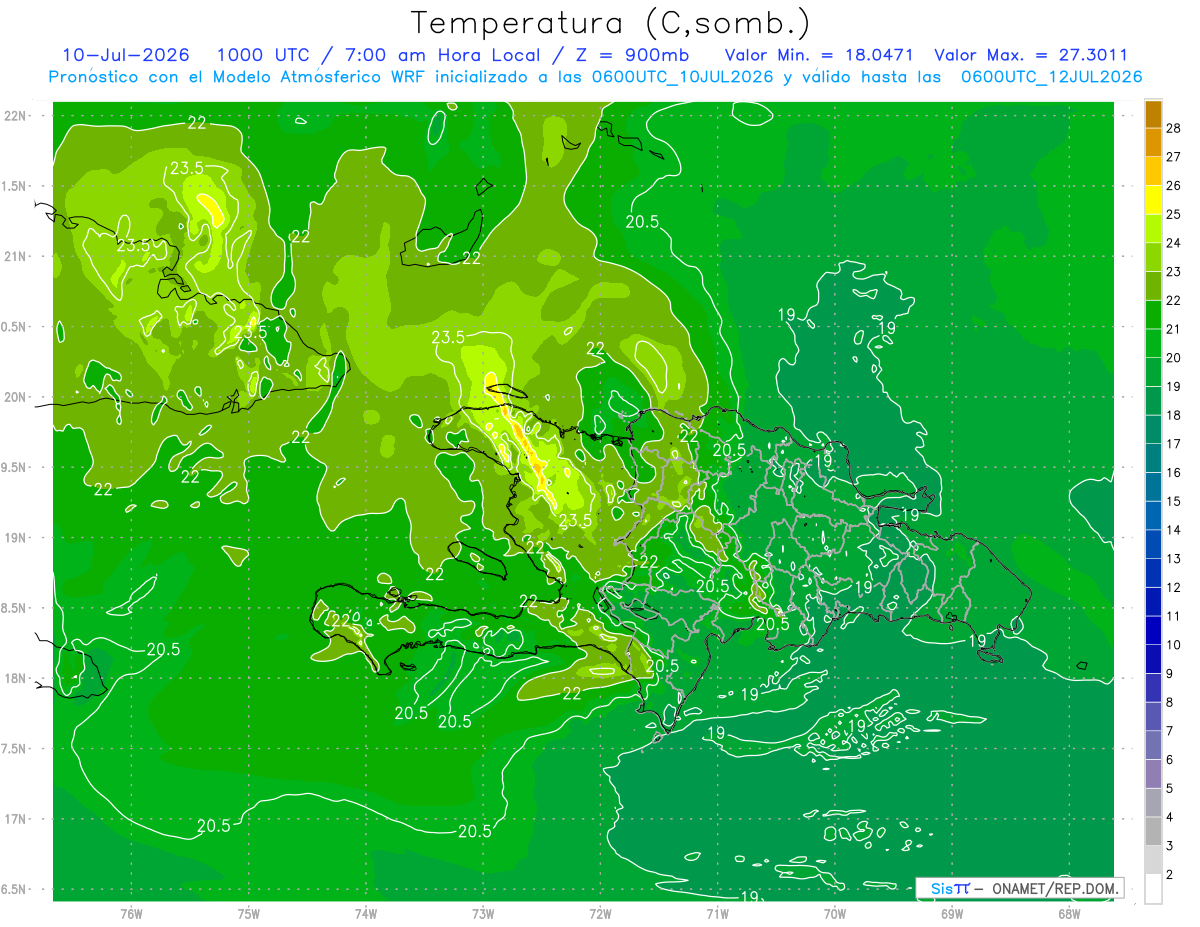Click the "Sisπ" logo text

950,888
